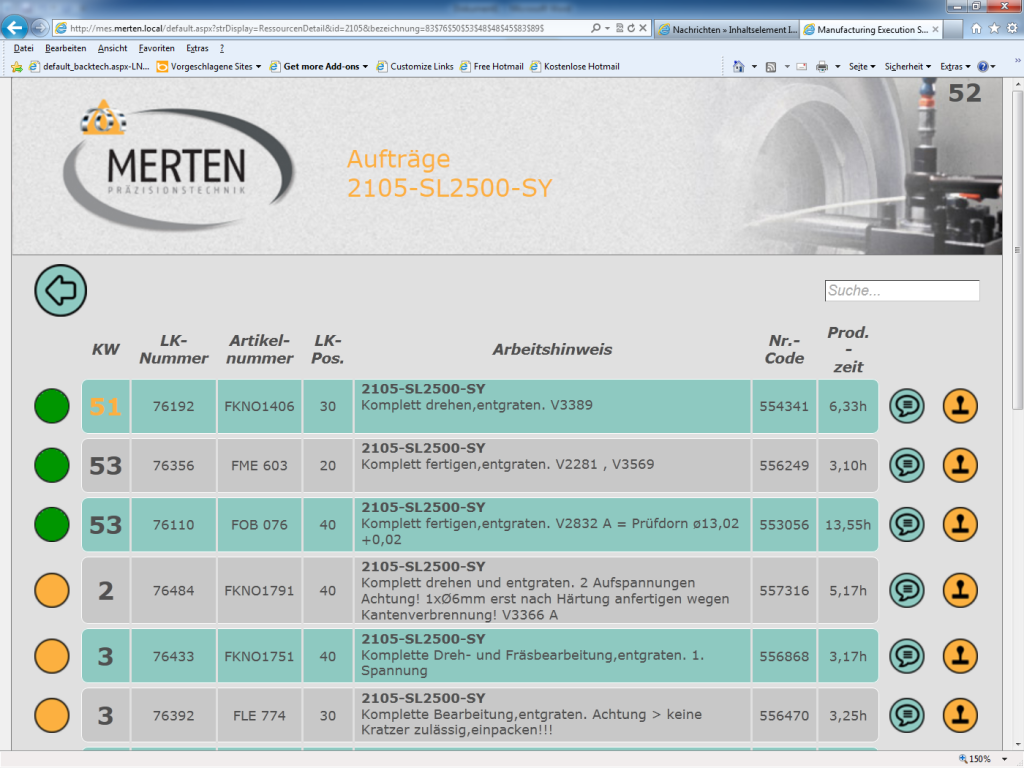Click orange status circle for order 76392
The image size is (1024, 768).
[x=52, y=715]
